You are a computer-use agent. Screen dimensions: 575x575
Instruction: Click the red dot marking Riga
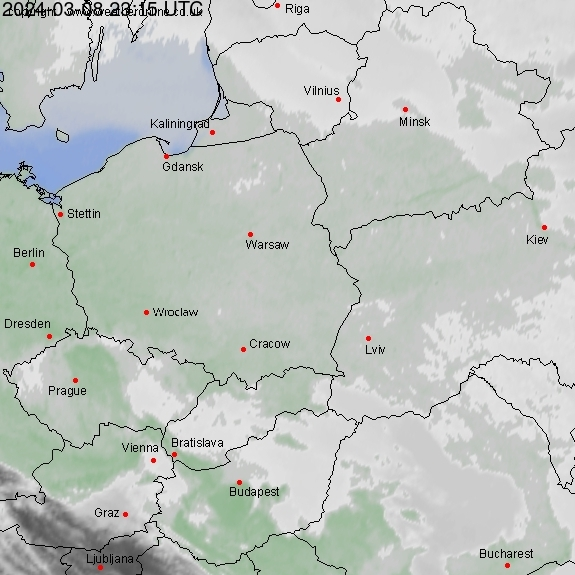(x=278, y=6)
